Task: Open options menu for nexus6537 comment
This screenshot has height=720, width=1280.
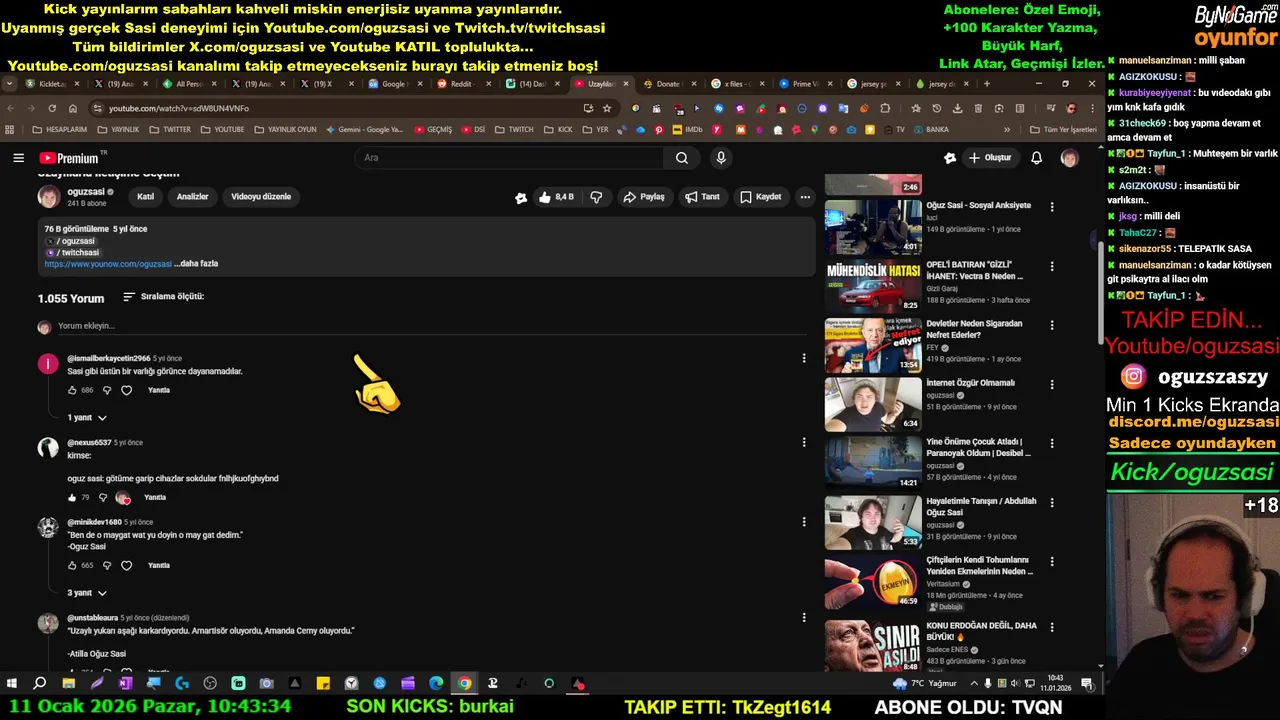Action: coord(803,442)
